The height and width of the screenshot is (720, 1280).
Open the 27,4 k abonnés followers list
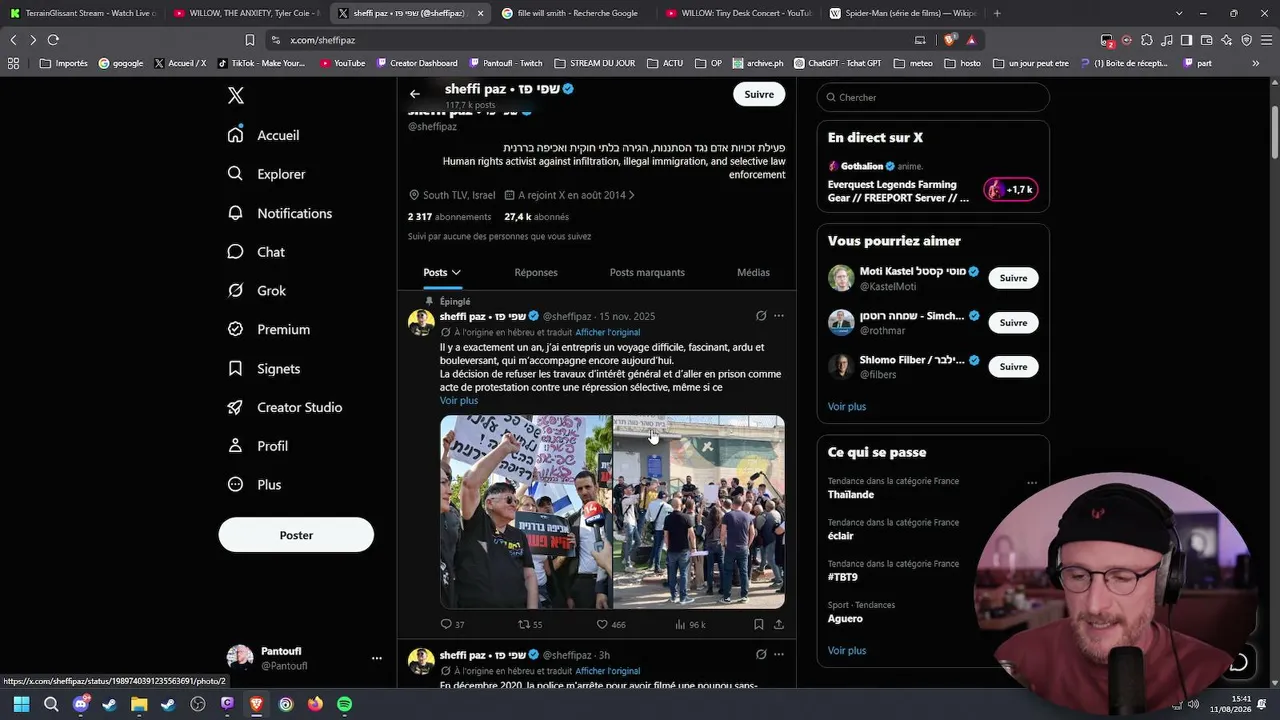[x=536, y=217]
